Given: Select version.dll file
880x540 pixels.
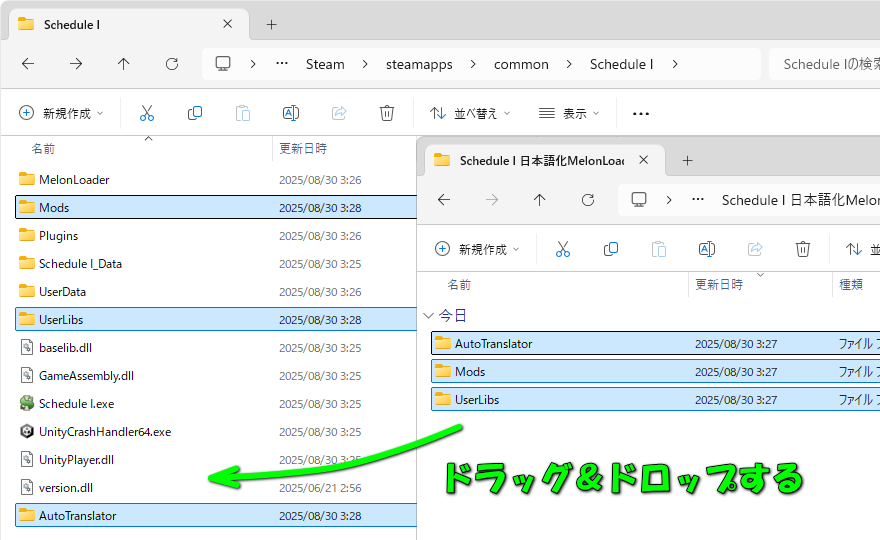Looking at the screenshot, I should (x=216, y=488).
